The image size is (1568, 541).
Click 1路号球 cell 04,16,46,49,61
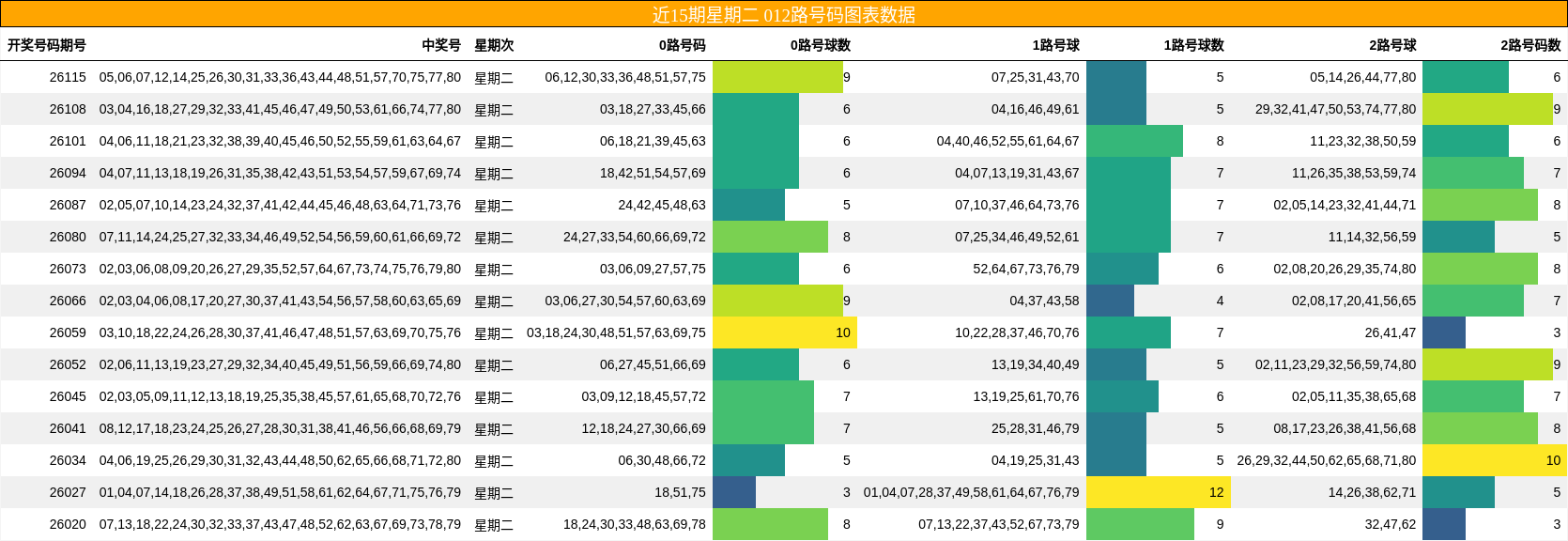[x=1036, y=109]
